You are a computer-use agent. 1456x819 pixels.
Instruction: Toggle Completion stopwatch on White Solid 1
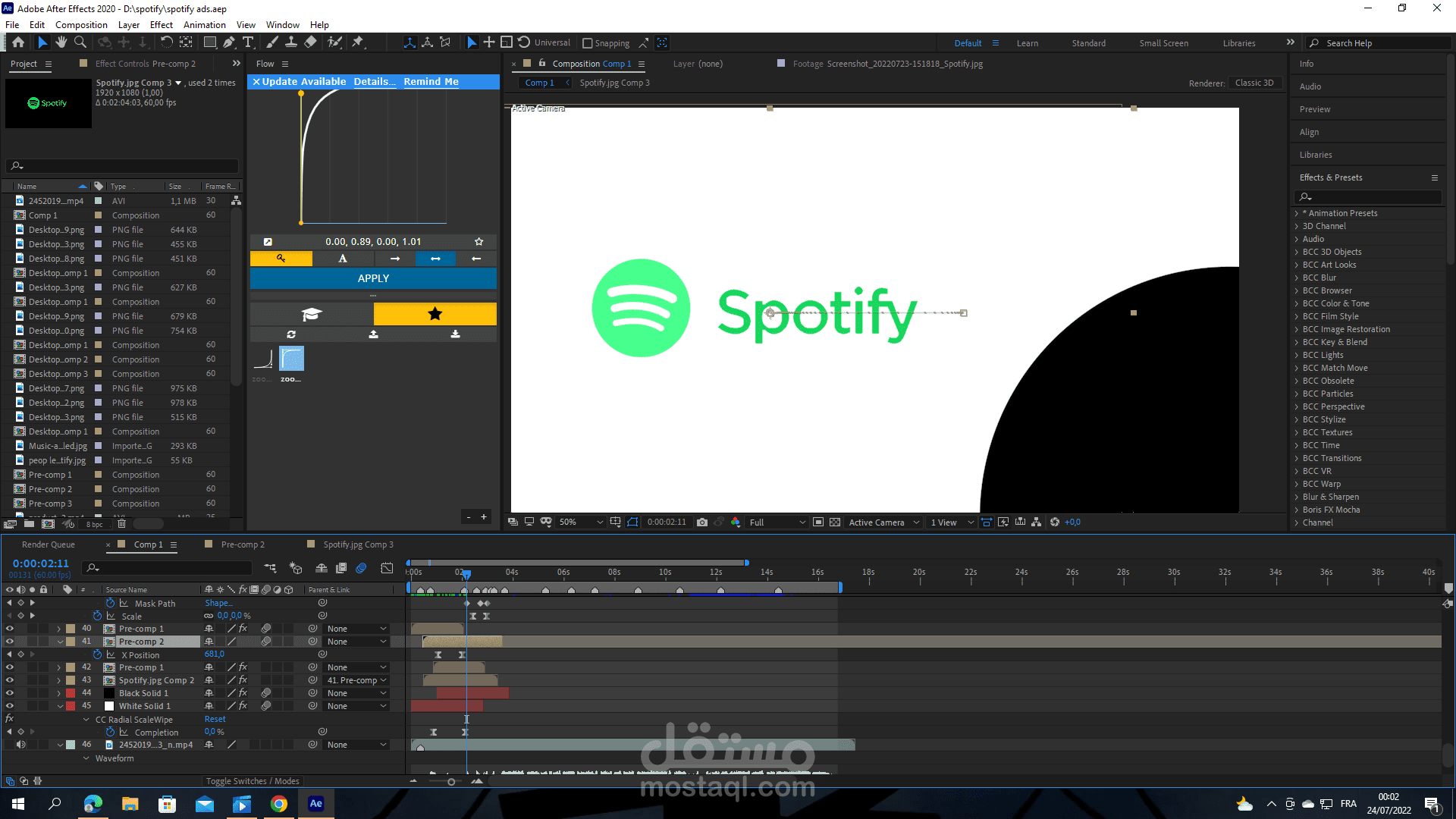(x=111, y=733)
